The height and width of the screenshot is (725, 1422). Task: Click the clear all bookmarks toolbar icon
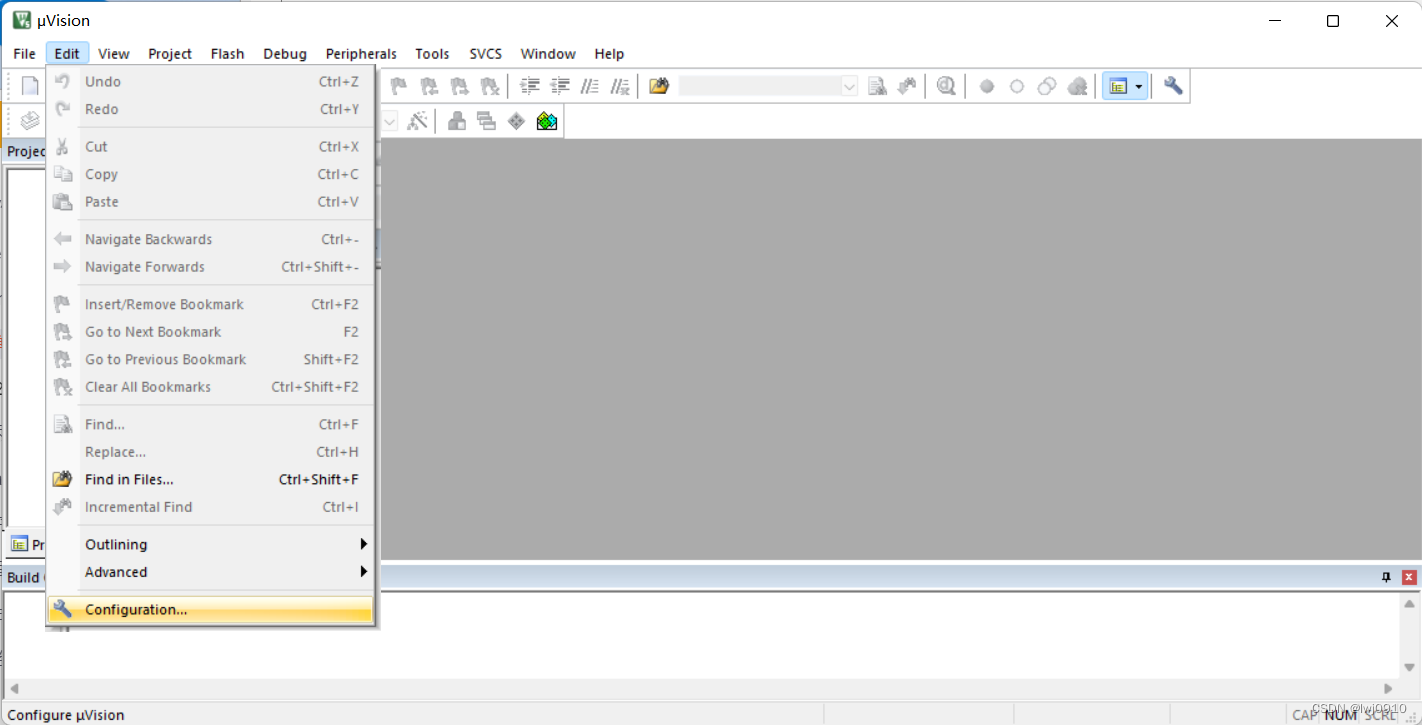[x=489, y=86]
